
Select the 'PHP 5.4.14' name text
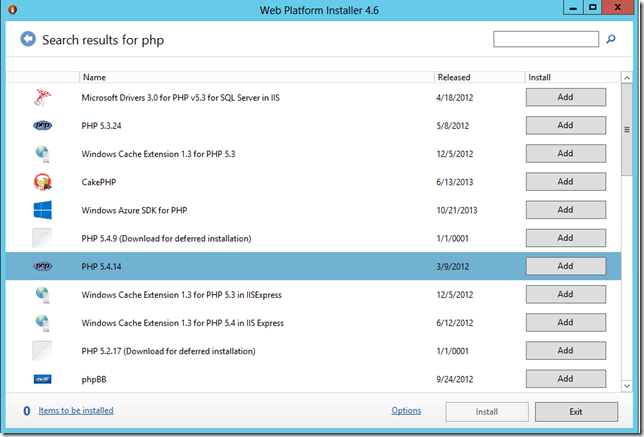[x=101, y=267]
